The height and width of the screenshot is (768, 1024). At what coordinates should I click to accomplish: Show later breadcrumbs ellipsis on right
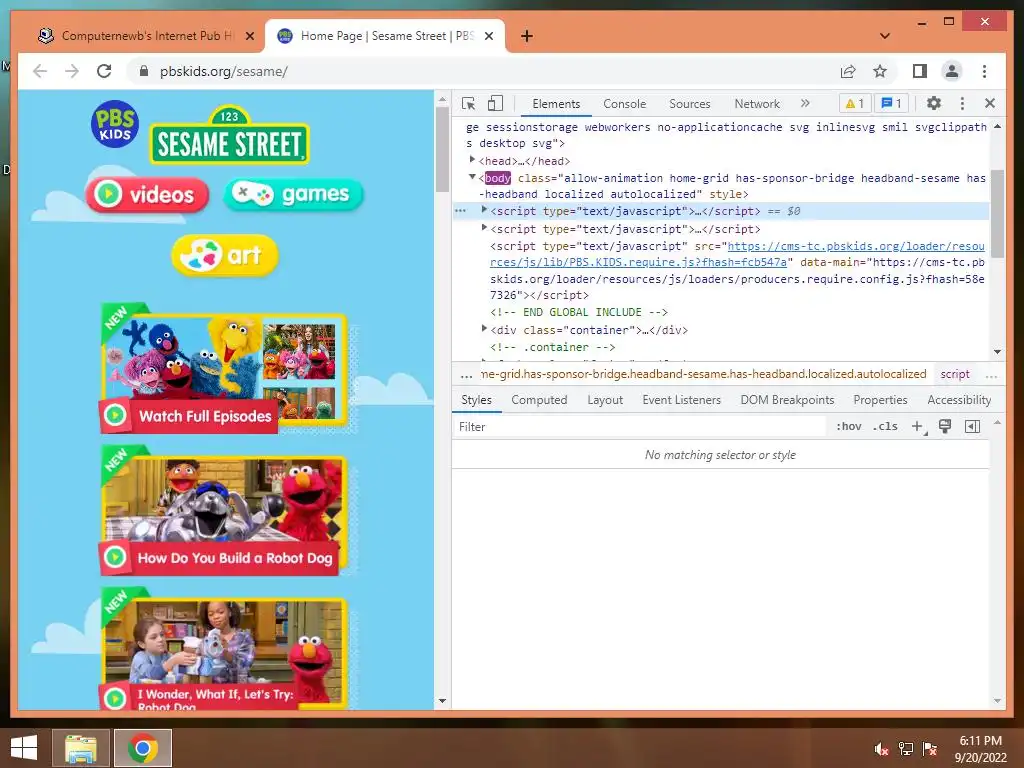991,375
